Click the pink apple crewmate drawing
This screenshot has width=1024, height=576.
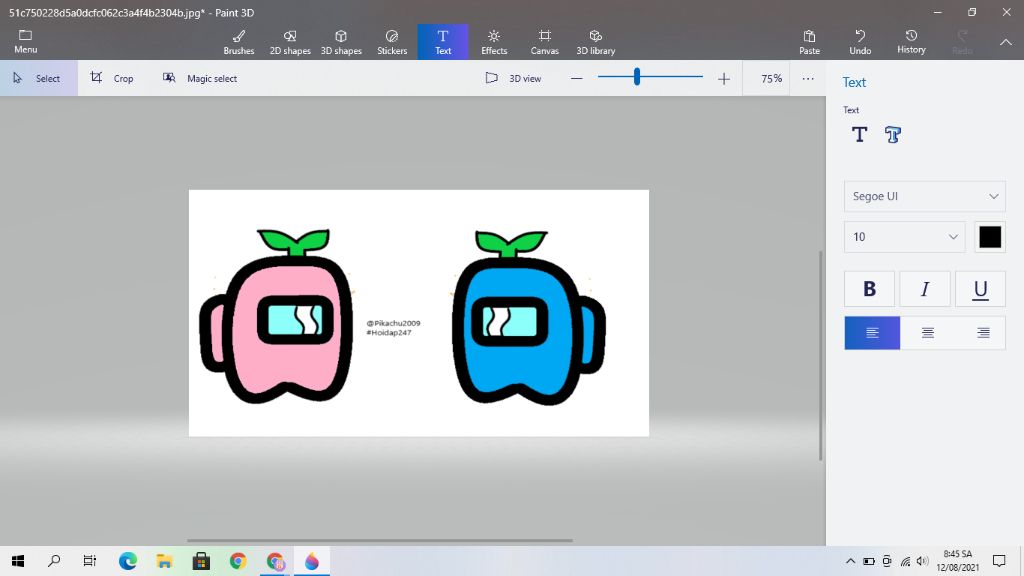pos(278,317)
